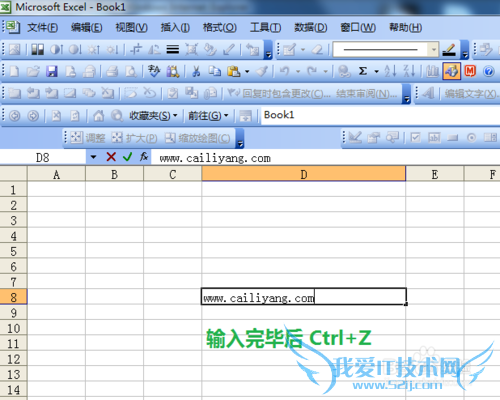
Task: Click the blue Help question mark icon
Action: pos(489,71)
